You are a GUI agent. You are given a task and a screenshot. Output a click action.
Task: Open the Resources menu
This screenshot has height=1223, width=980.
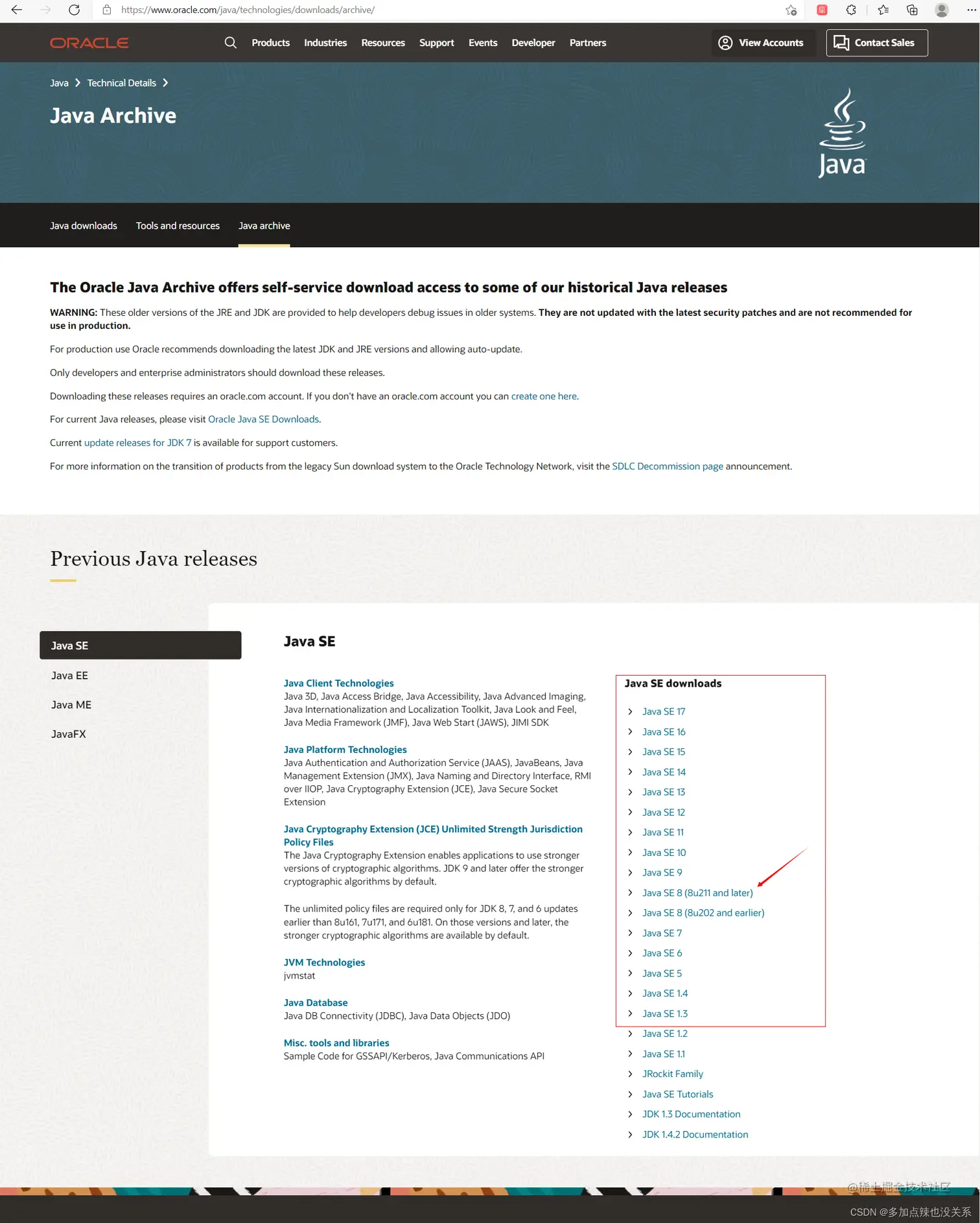point(383,43)
